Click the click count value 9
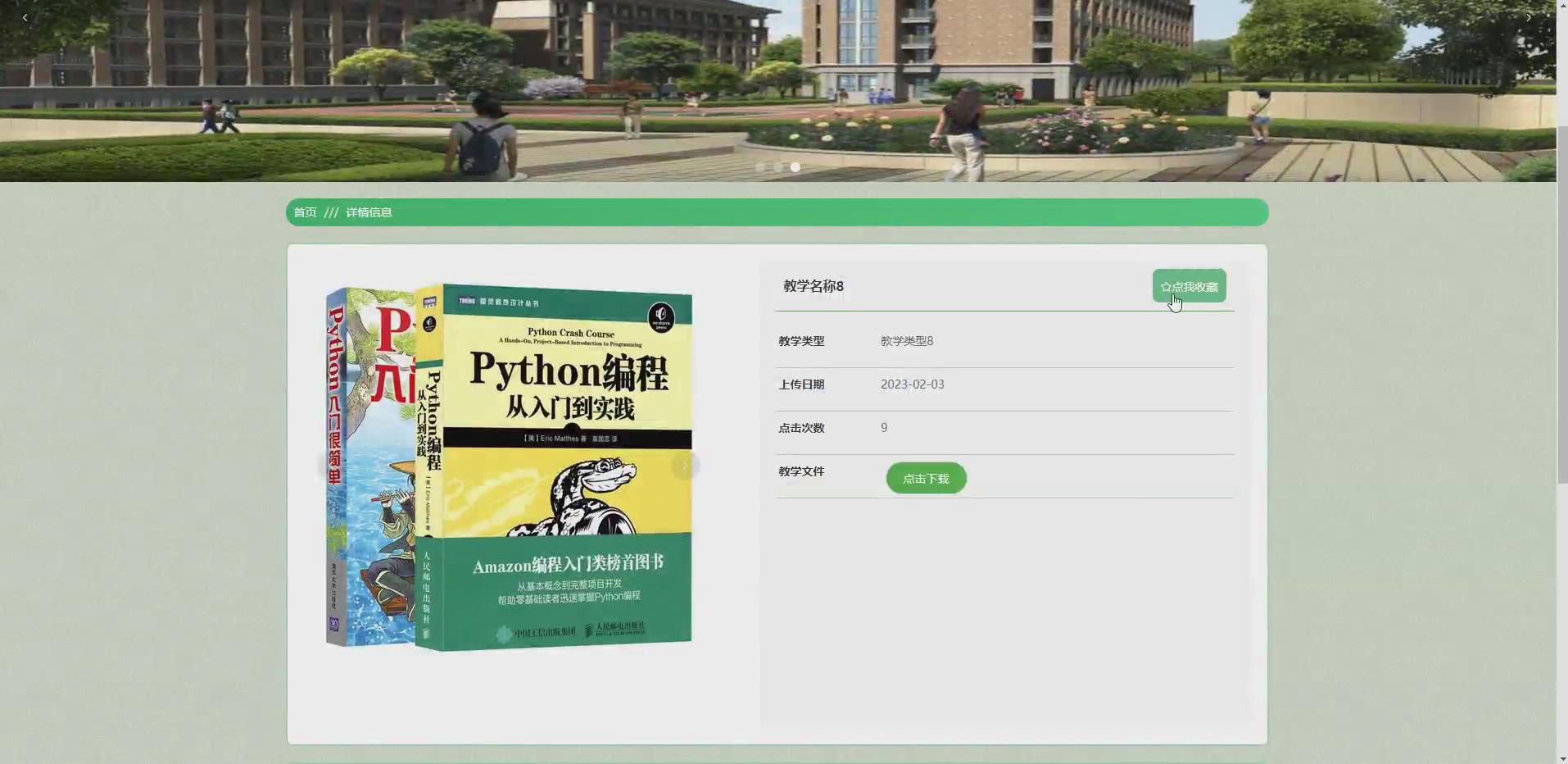 pos(884,428)
